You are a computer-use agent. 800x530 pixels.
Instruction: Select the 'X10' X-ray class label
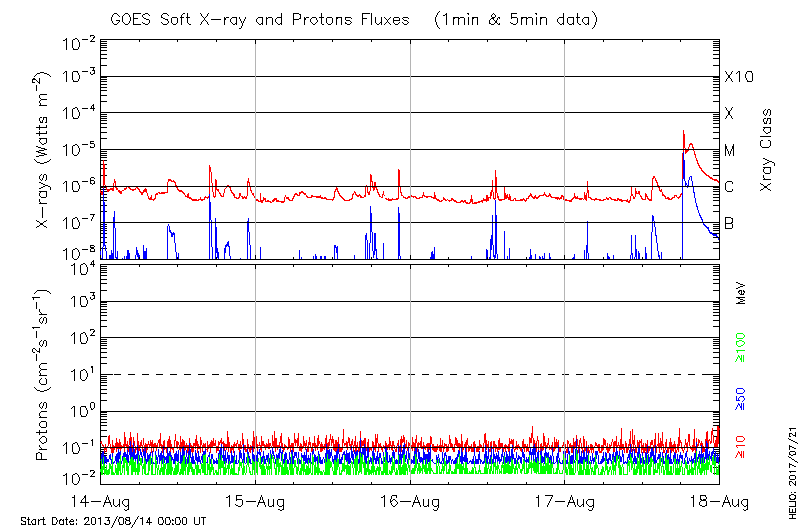(738, 77)
